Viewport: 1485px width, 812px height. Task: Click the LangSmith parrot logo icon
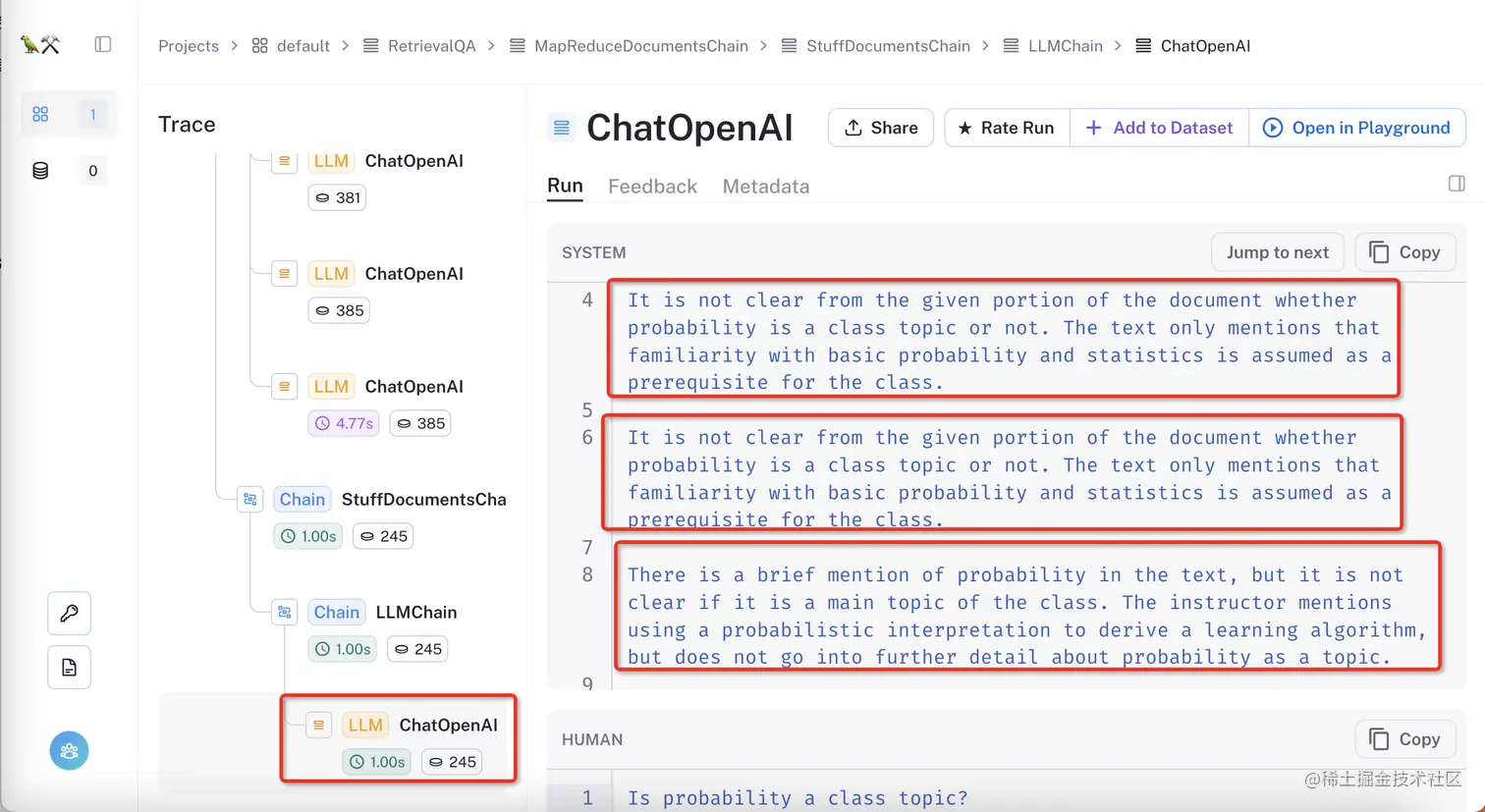point(40,44)
